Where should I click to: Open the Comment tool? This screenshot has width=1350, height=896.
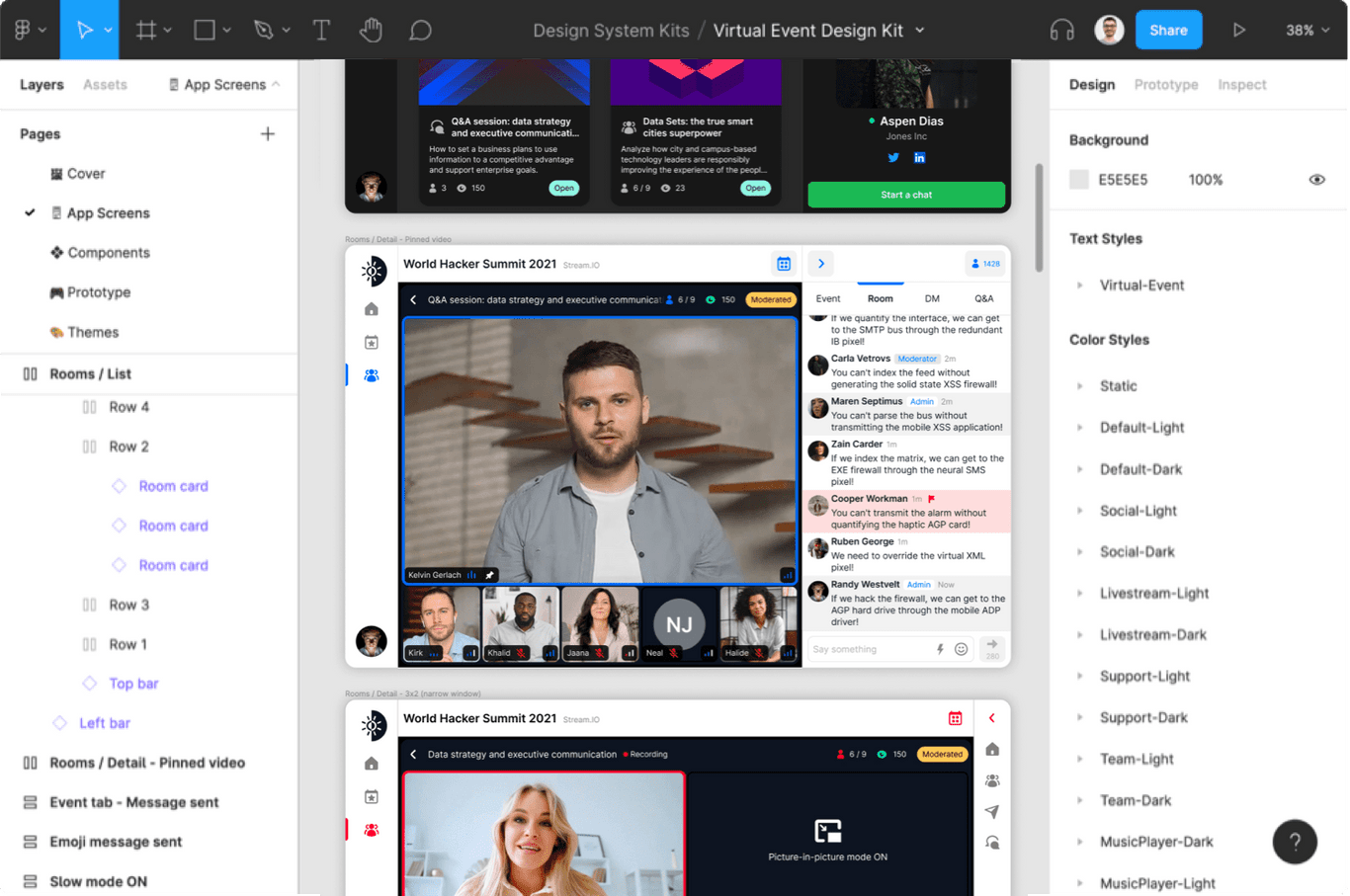click(x=420, y=29)
